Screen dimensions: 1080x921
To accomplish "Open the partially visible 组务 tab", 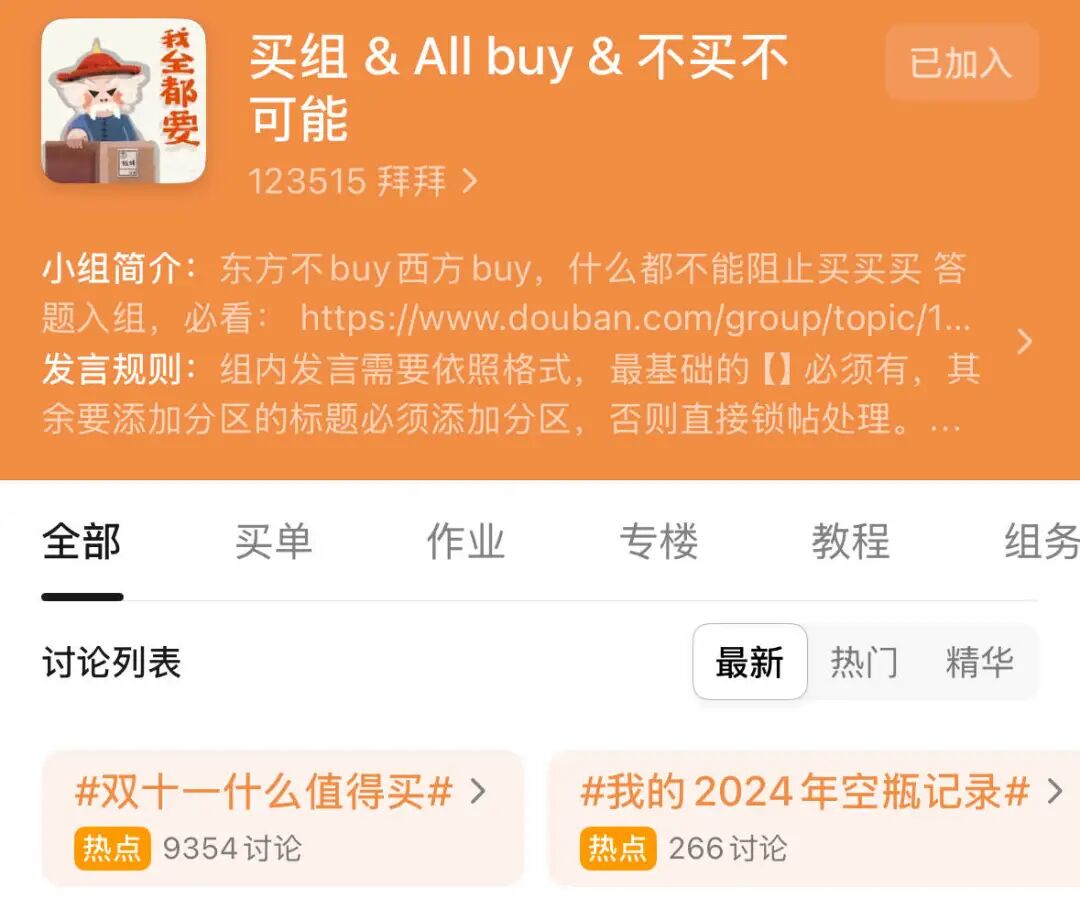I will (x=1041, y=541).
